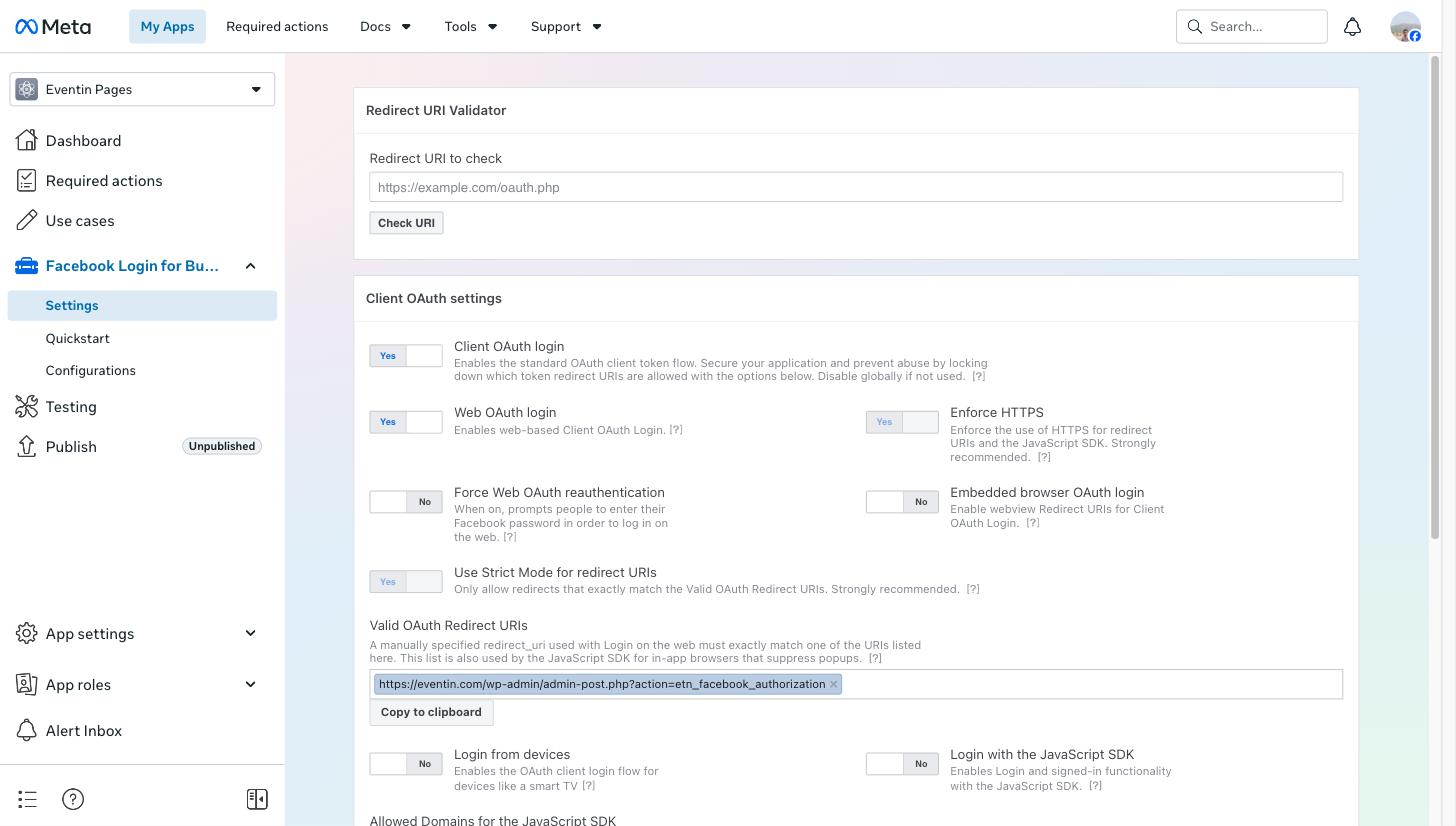This screenshot has height=826, width=1456.
Task: Click the Dashboard house icon
Action: pyautogui.click(x=27, y=141)
